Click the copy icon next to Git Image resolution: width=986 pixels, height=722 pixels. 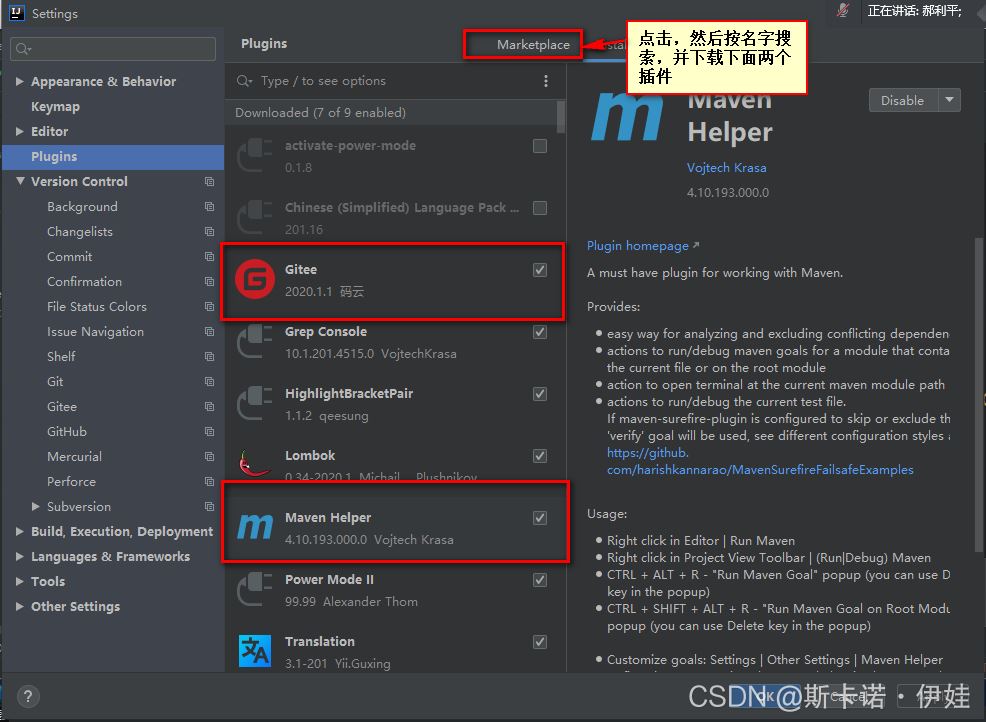click(209, 382)
